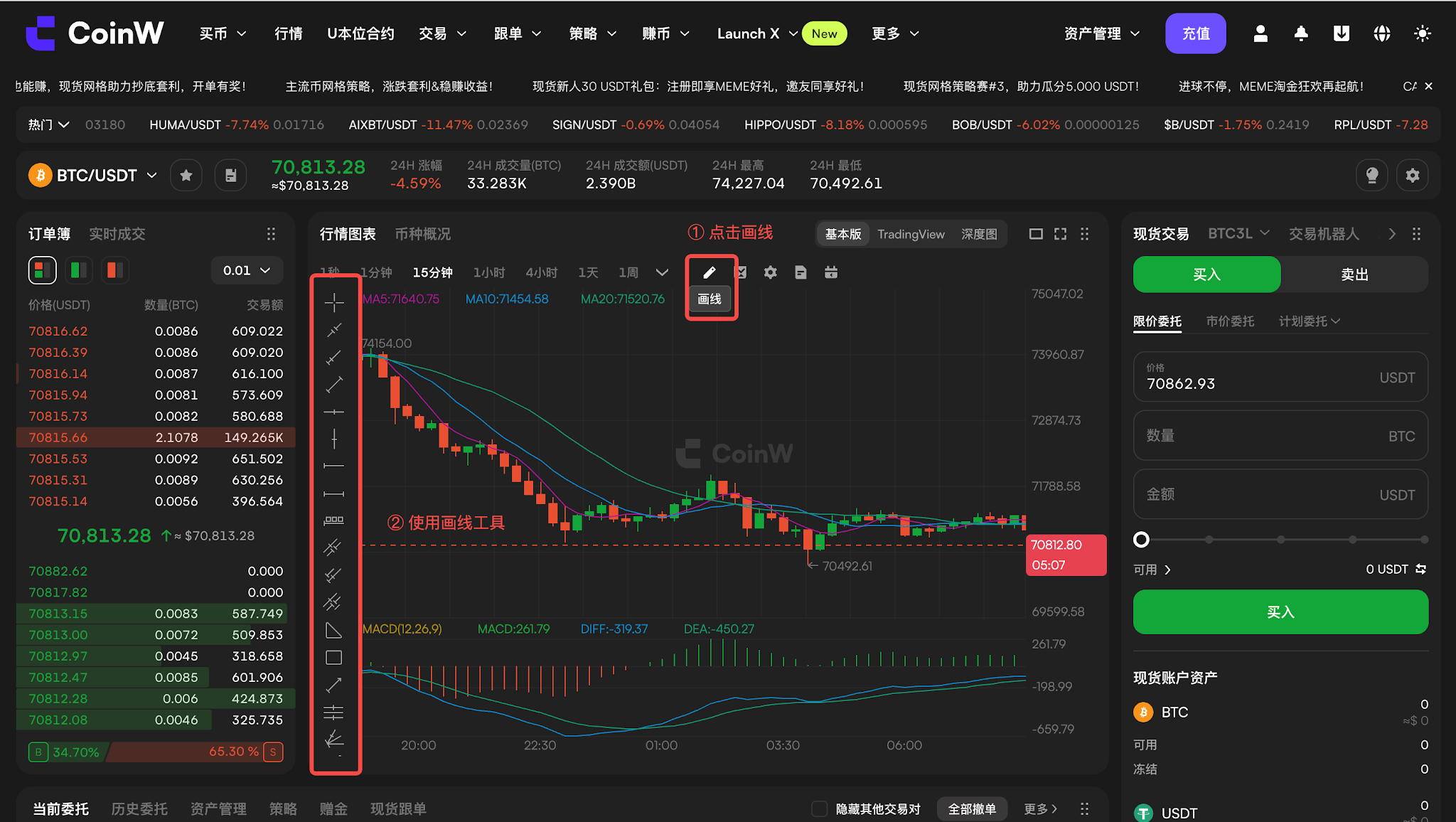
Task: Open the 历史委托 tab
Action: (x=139, y=808)
